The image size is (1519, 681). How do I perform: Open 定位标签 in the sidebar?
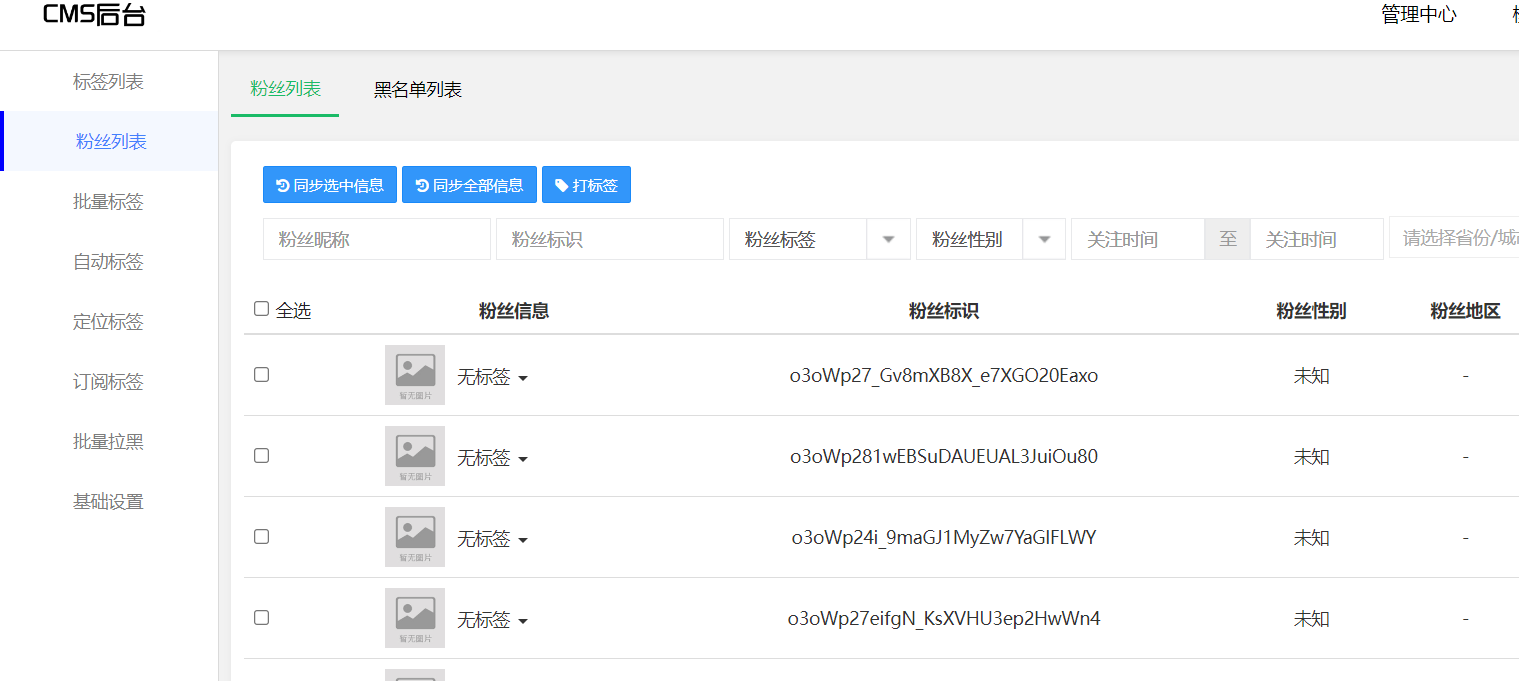point(109,321)
